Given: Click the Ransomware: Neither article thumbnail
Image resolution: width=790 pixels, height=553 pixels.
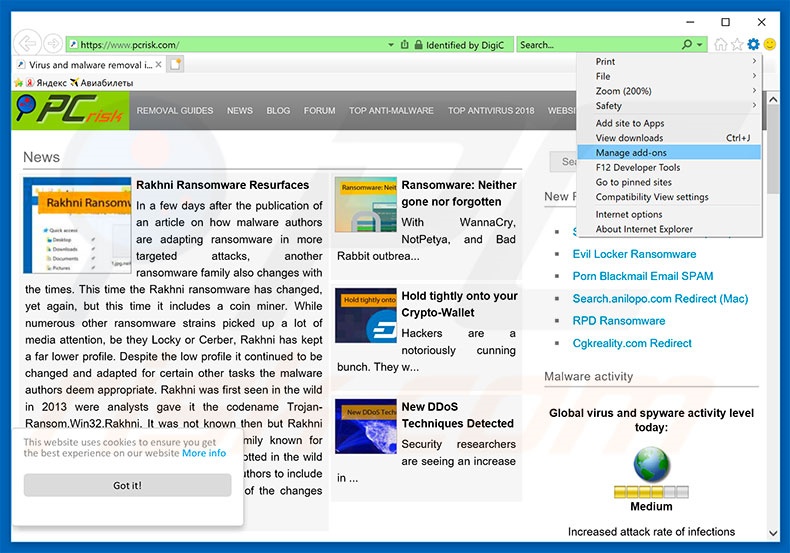Looking at the screenshot, I should click(x=366, y=204).
